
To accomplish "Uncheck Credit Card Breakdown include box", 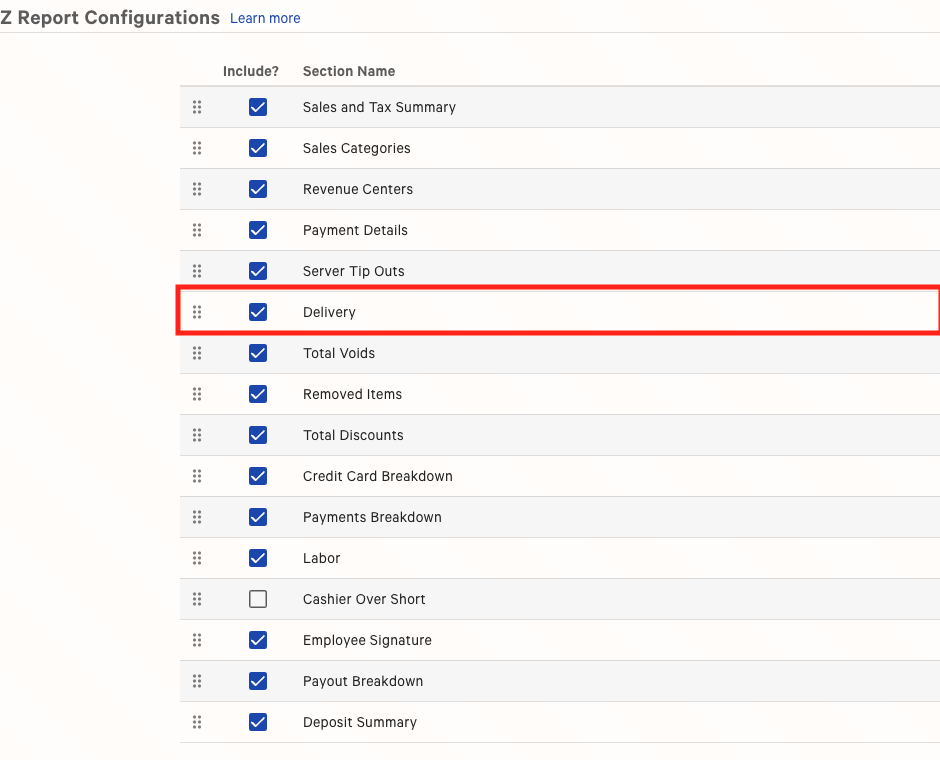I will 258,476.
